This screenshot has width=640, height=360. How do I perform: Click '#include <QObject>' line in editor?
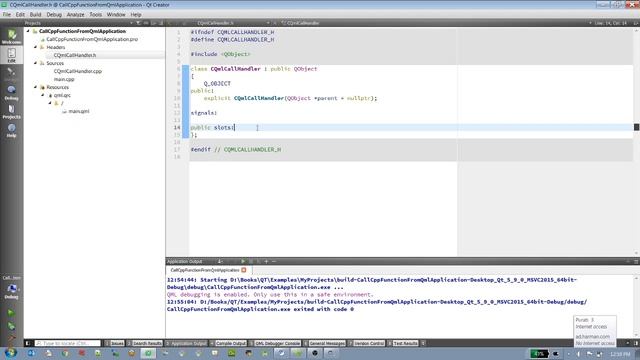tap(220, 54)
